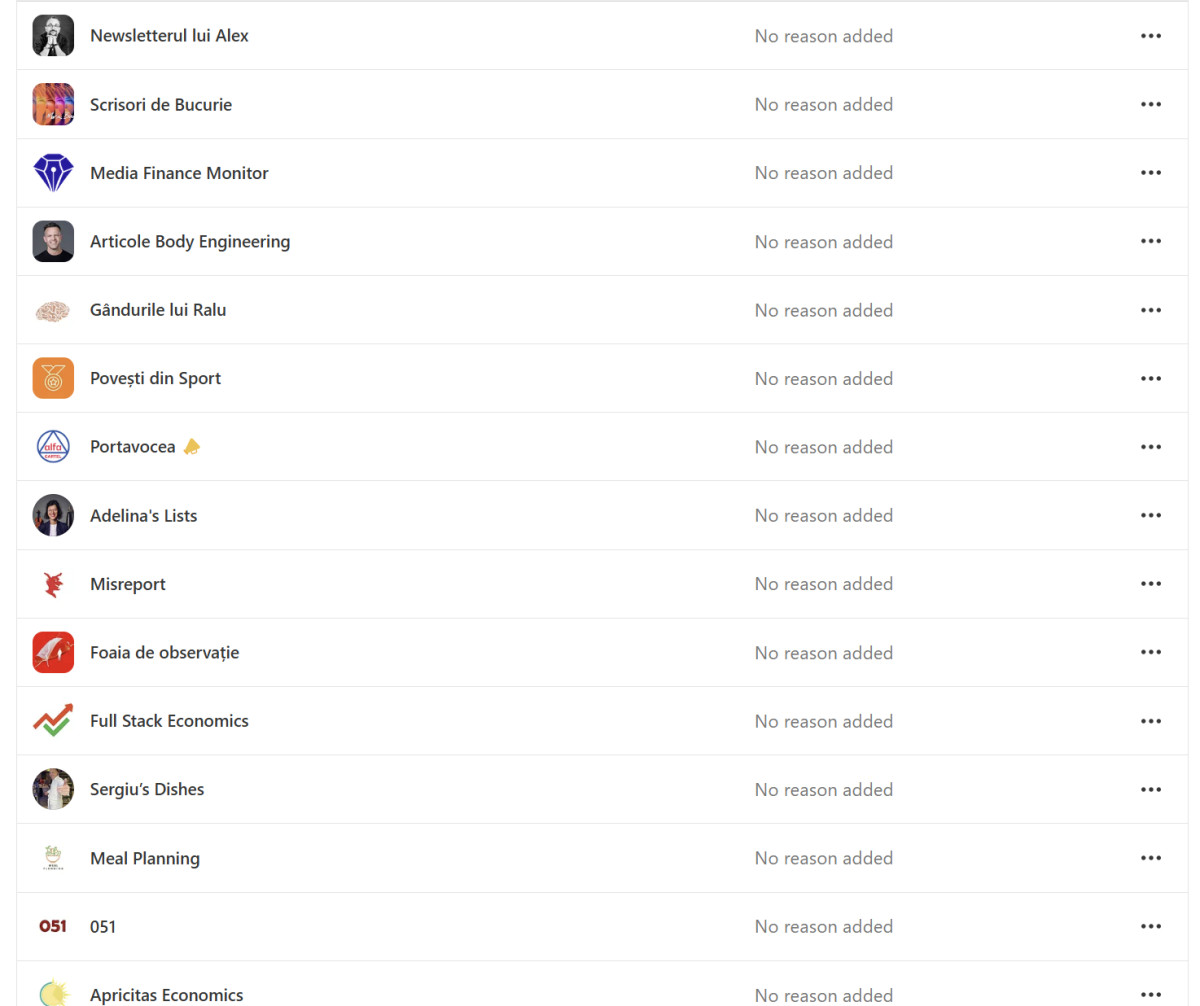Open more options for Articole Body Engineering

point(1151,241)
